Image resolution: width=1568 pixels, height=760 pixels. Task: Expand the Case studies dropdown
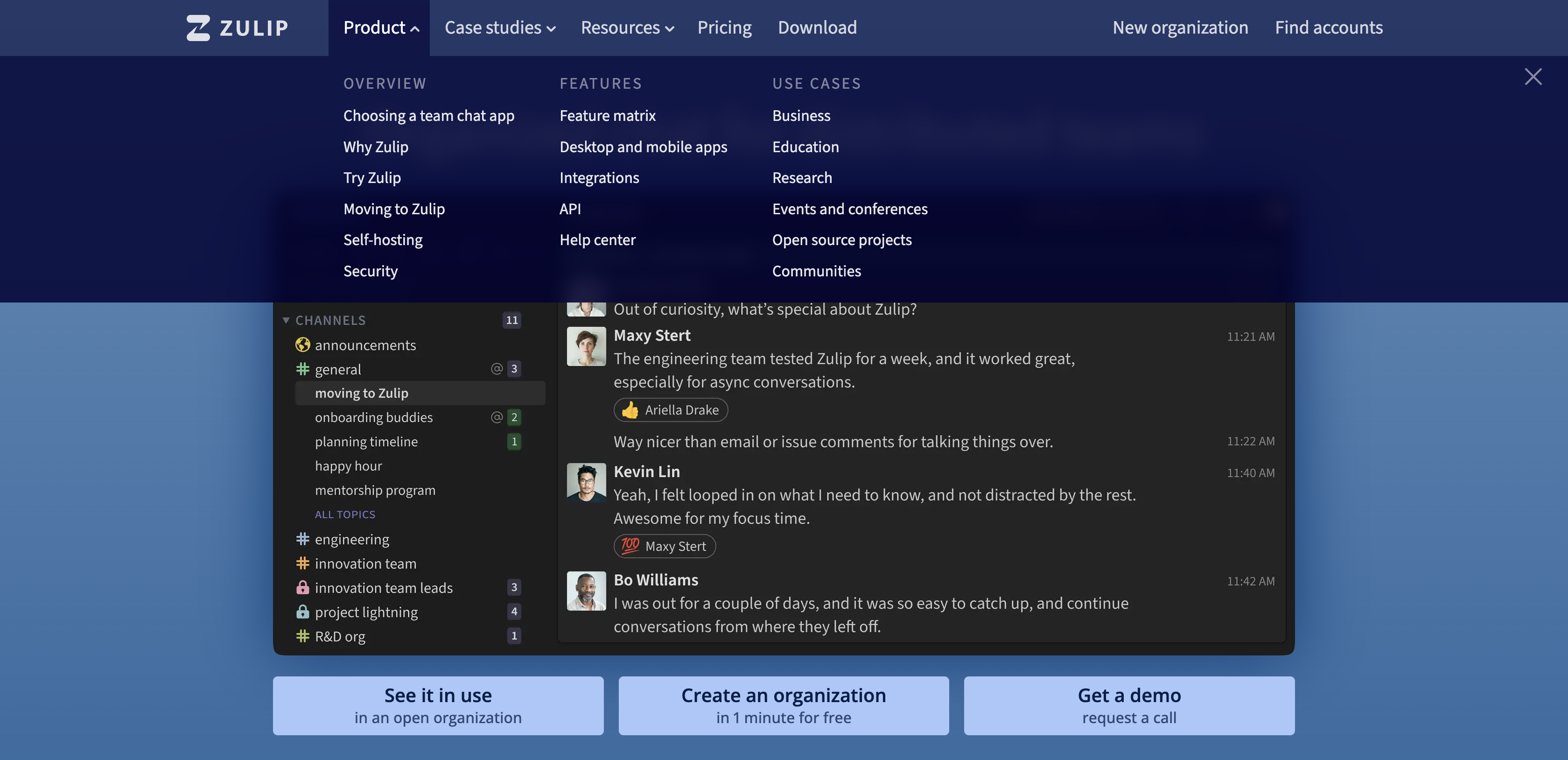point(499,28)
